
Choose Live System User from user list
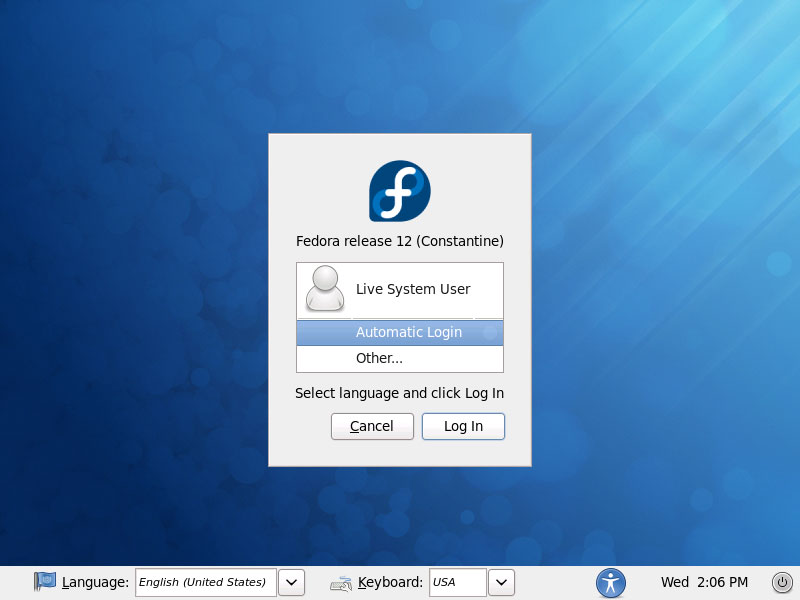coord(400,290)
